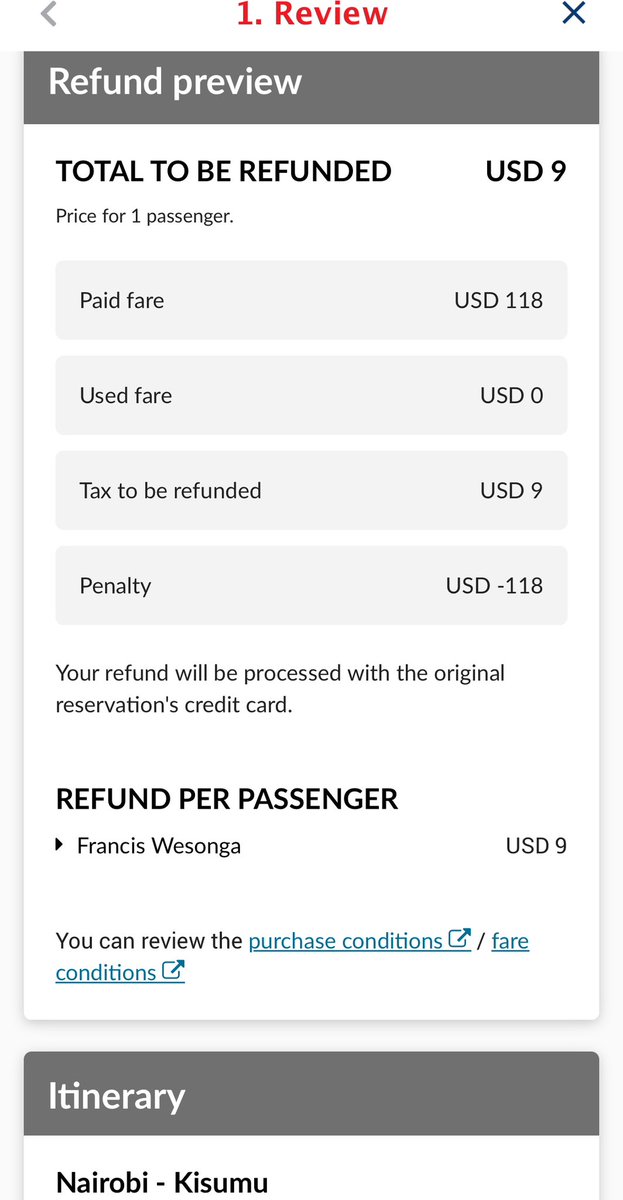Select the Francis Wesonga passenger name
Viewport: 623px width, 1200px height.
(x=159, y=846)
